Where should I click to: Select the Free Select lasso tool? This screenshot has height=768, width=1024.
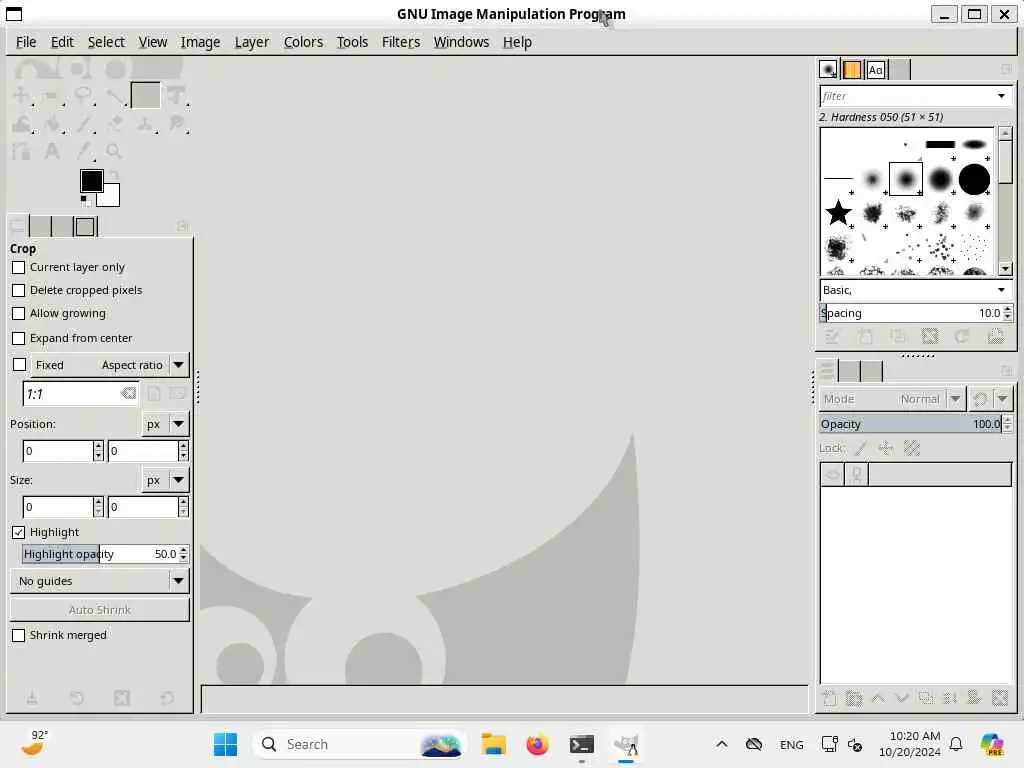83,95
